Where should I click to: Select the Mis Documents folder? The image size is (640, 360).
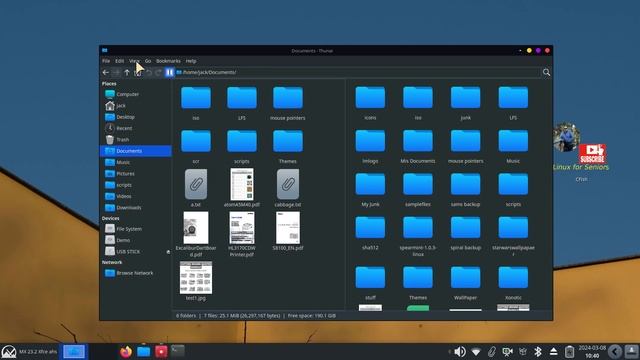click(418, 141)
